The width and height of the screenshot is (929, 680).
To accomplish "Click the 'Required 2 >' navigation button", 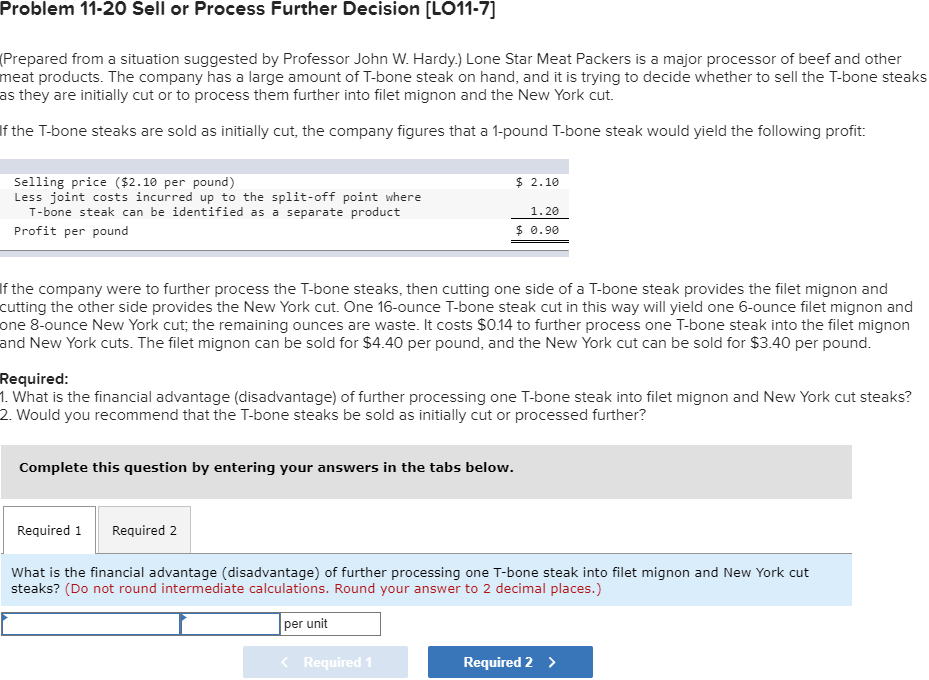I will tap(510, 661).
